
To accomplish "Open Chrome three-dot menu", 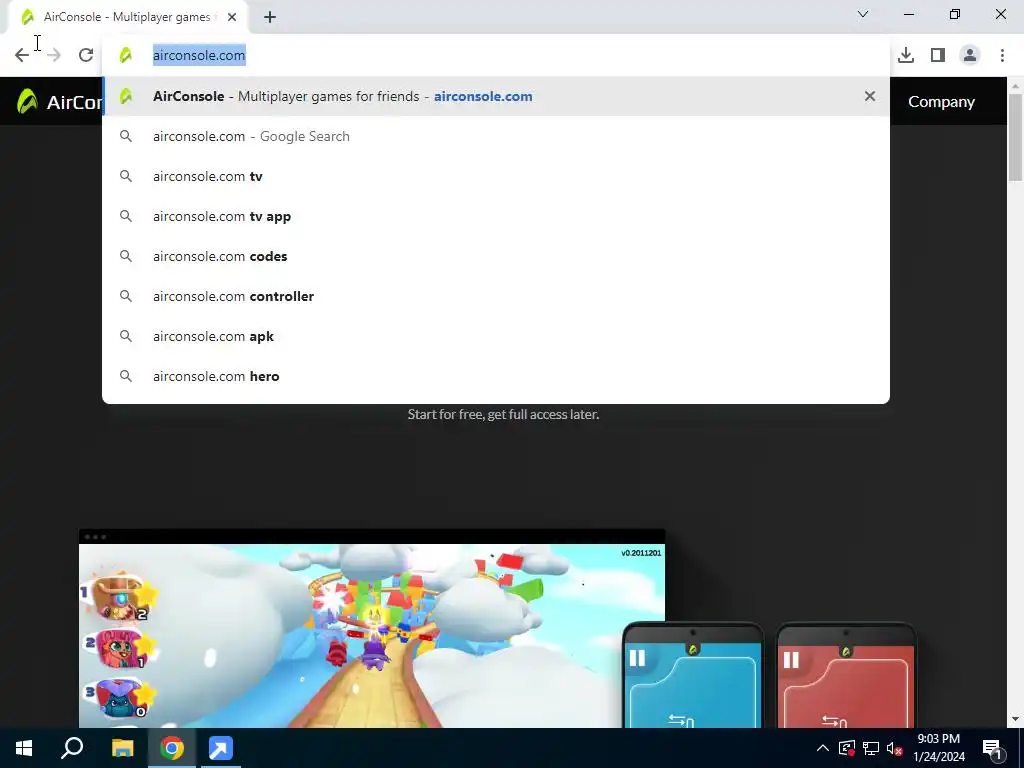I will pyautogui.click(x=1002, y=56).
